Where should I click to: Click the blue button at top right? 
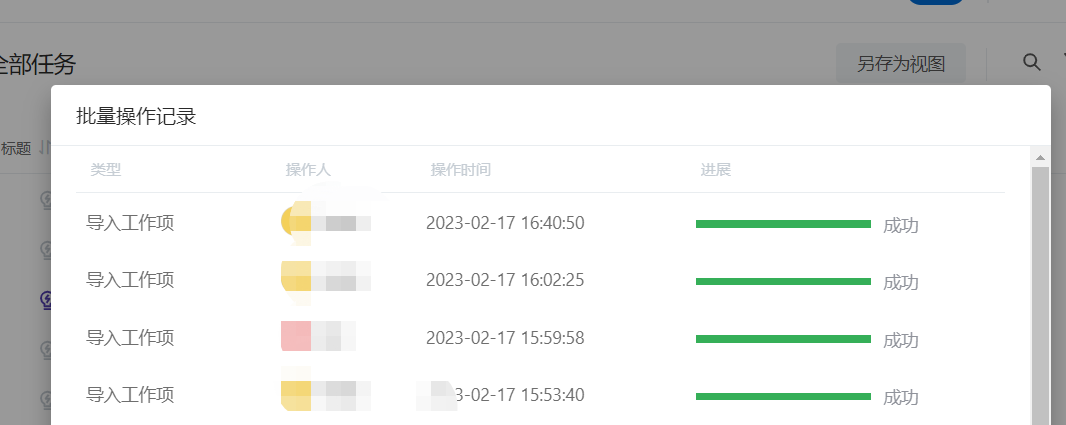tap(936, 2)
